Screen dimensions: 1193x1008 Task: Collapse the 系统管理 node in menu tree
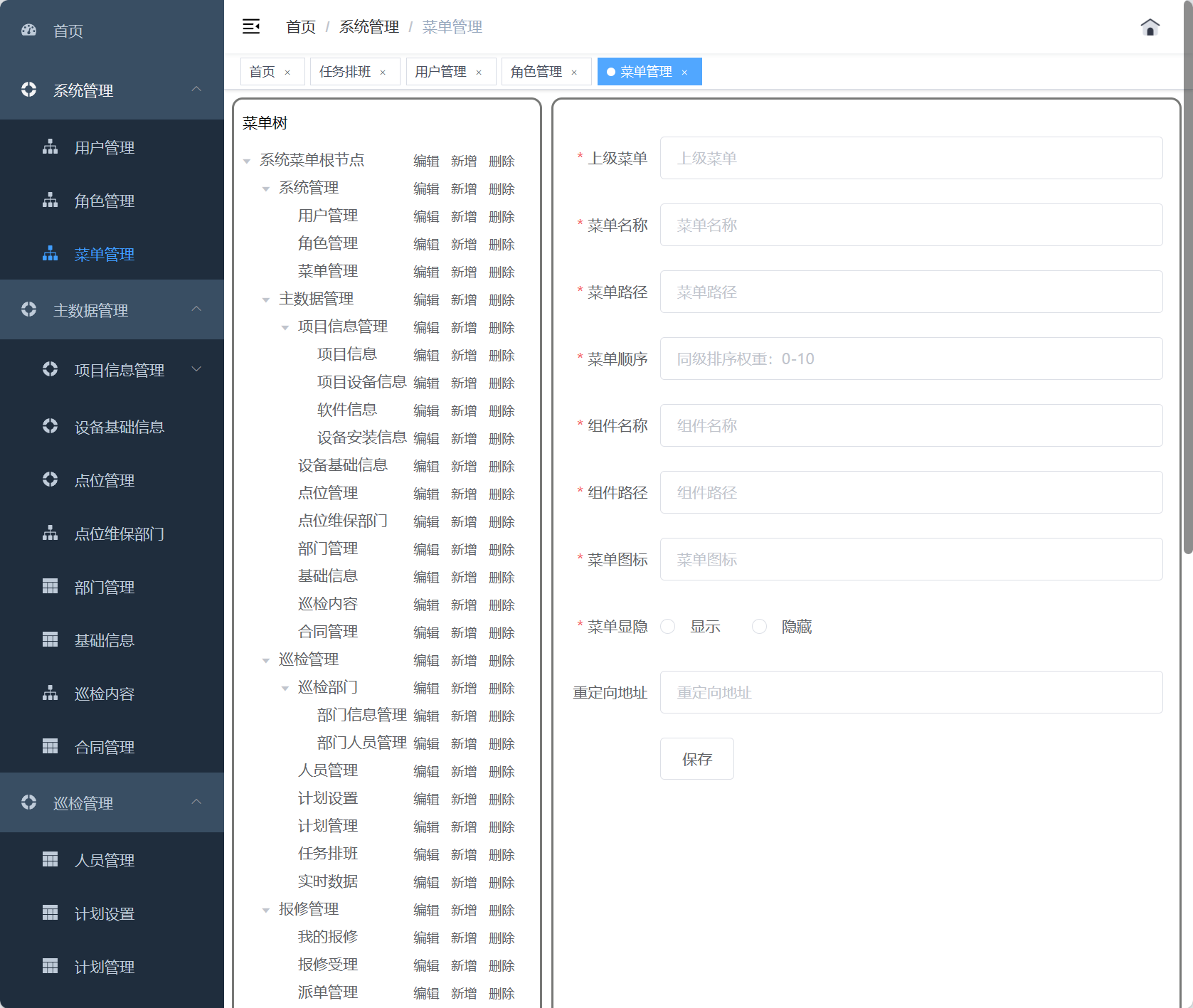pyautogui.click(x=266, y=189)
